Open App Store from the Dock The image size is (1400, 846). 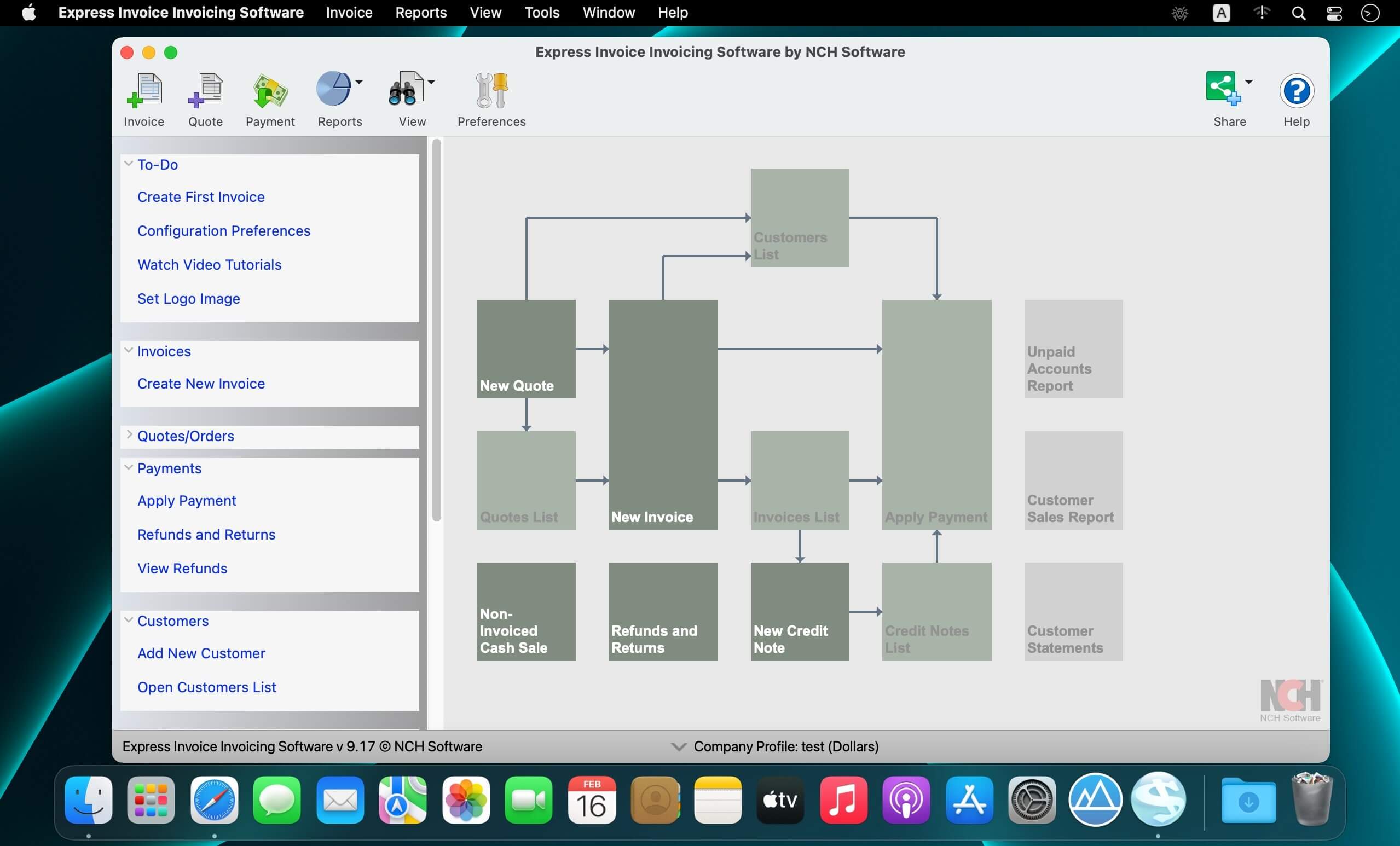point(969,800)
